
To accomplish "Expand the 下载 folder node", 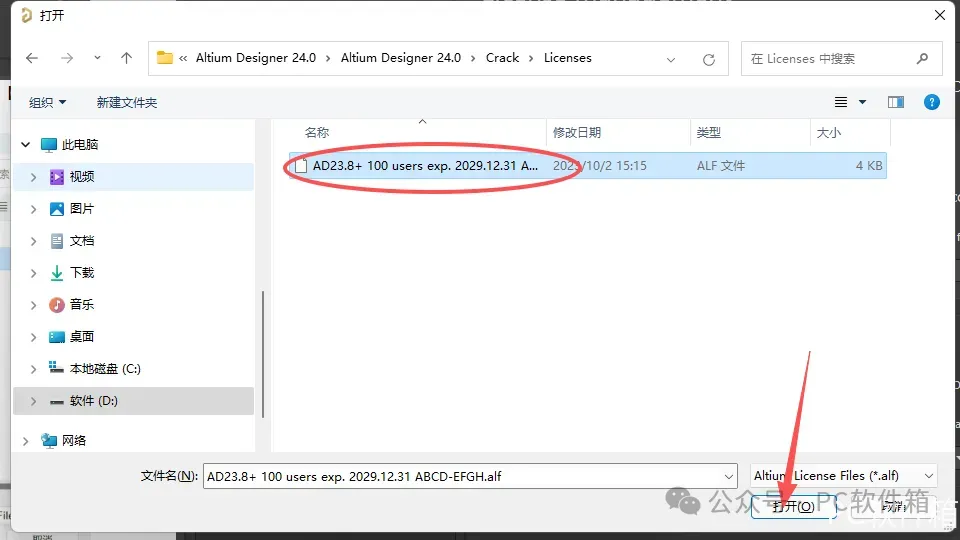I will pyautogui.click(x=33, y=273).
